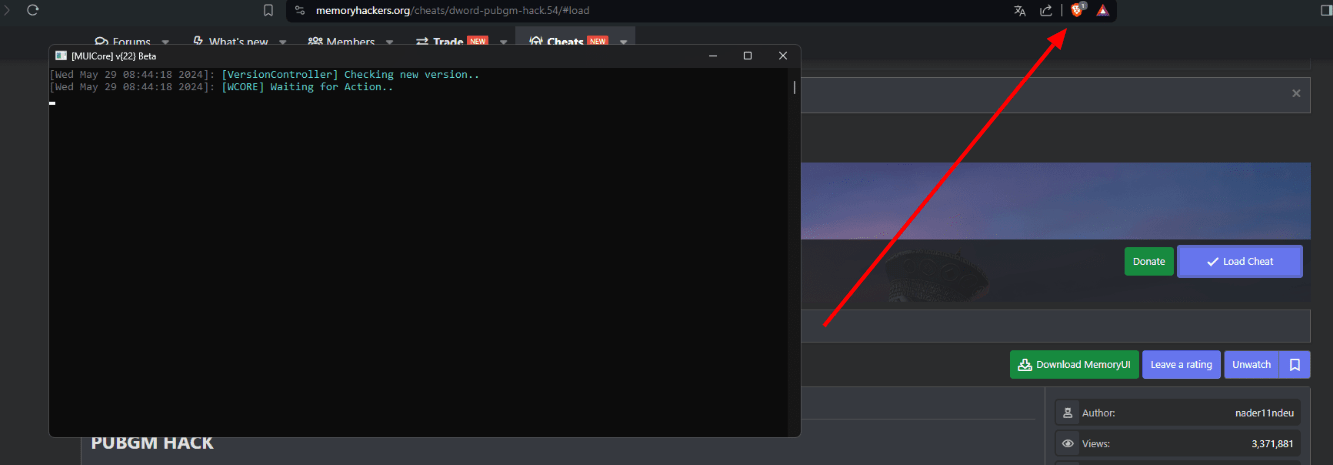
Task: Click the translate page icon in address bar
Action: [1020, 10]
